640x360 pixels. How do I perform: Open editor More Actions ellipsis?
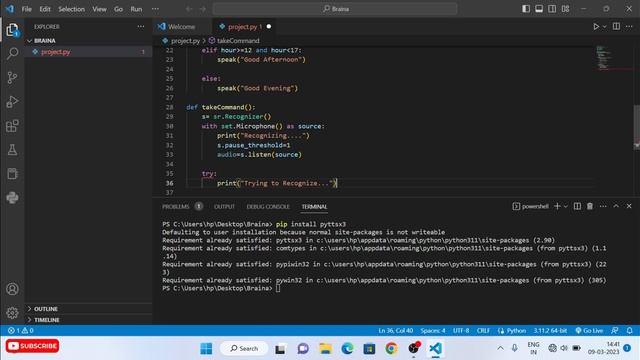coord(629,27)
